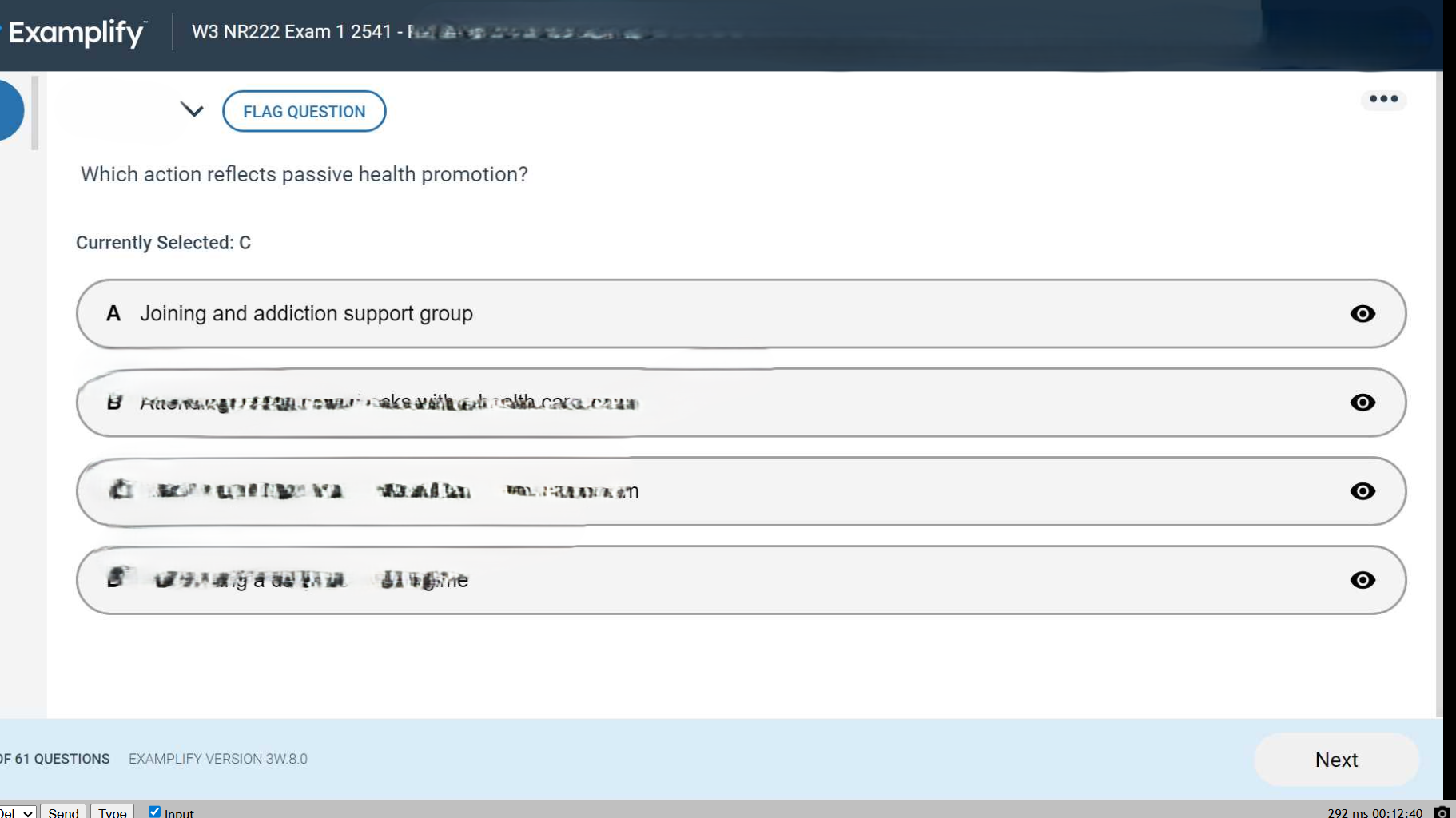Select answer choice D
Image resolution: width=1456 pixels, height=818 pixels.
288,580
